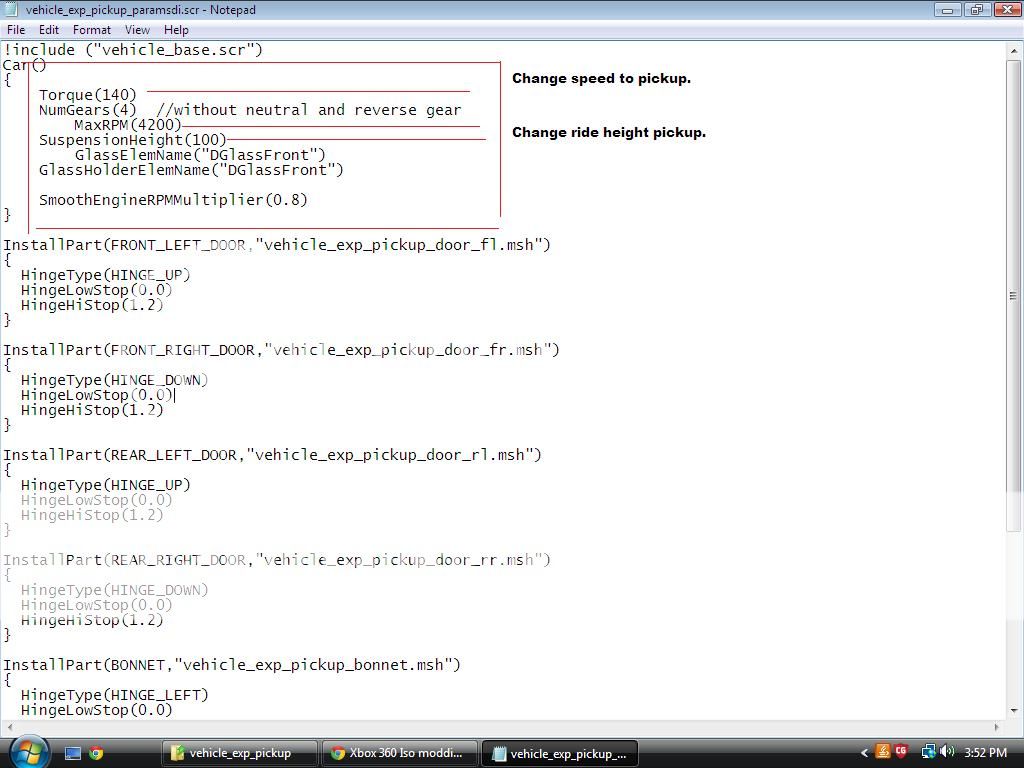Screen dimensions: 1024x768
Task: Open the Format menu
Action: (x=91, y=30)
